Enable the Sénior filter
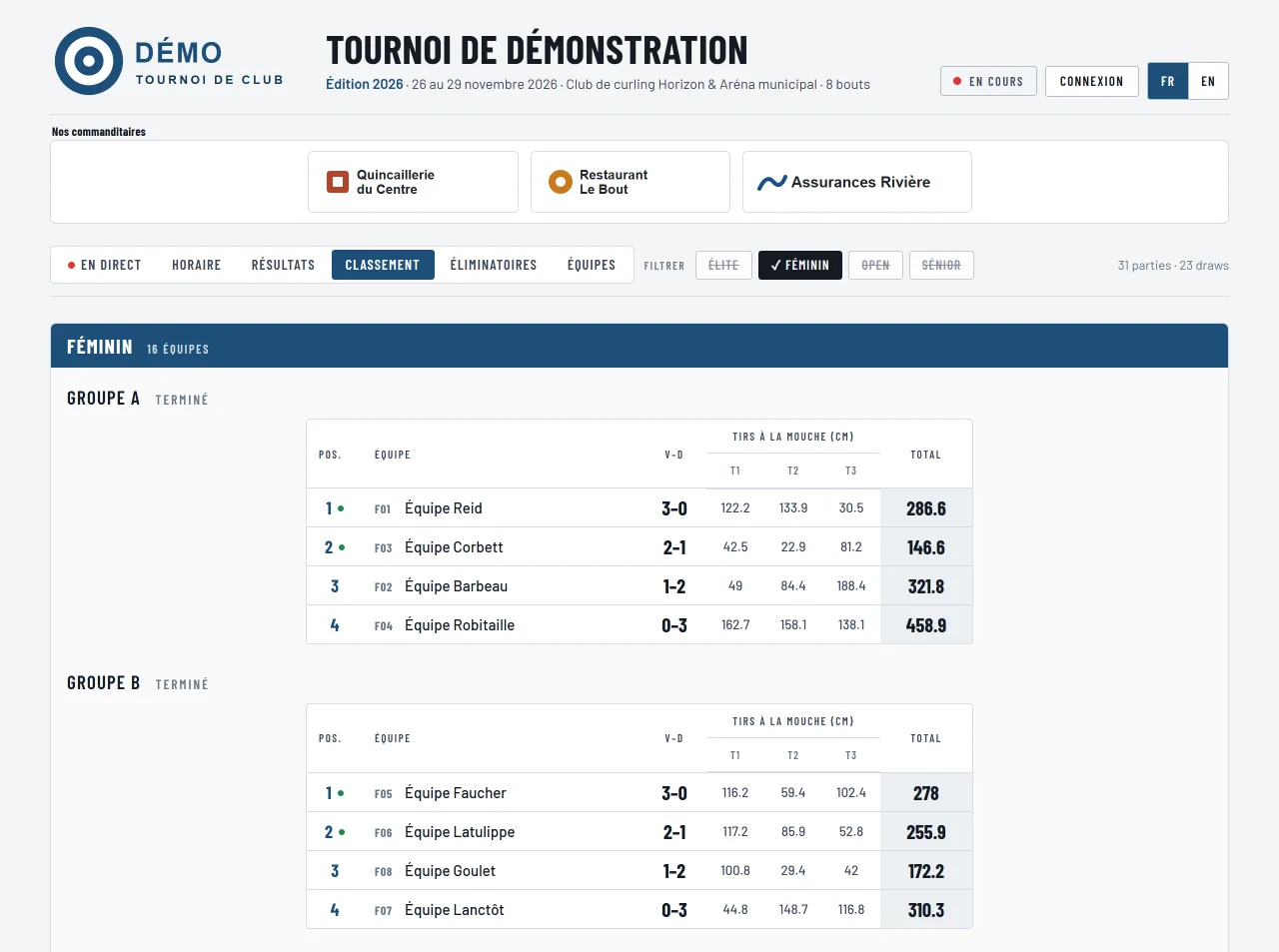 pos(941,265)
